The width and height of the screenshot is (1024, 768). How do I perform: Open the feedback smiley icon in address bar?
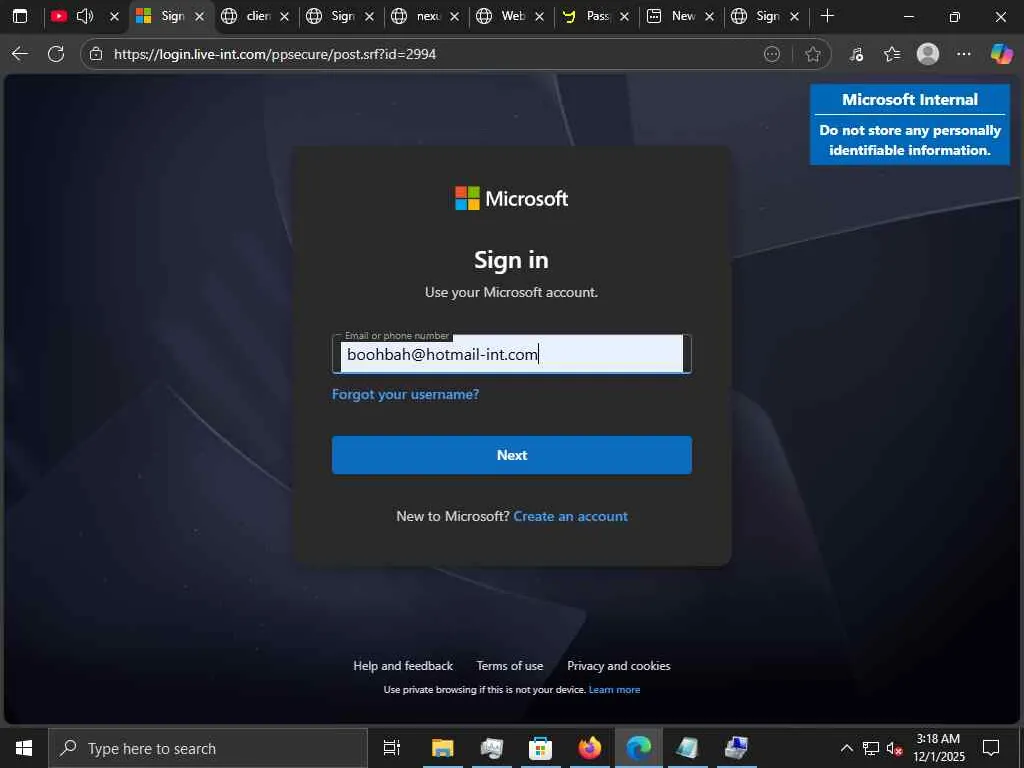coord(772,54)
